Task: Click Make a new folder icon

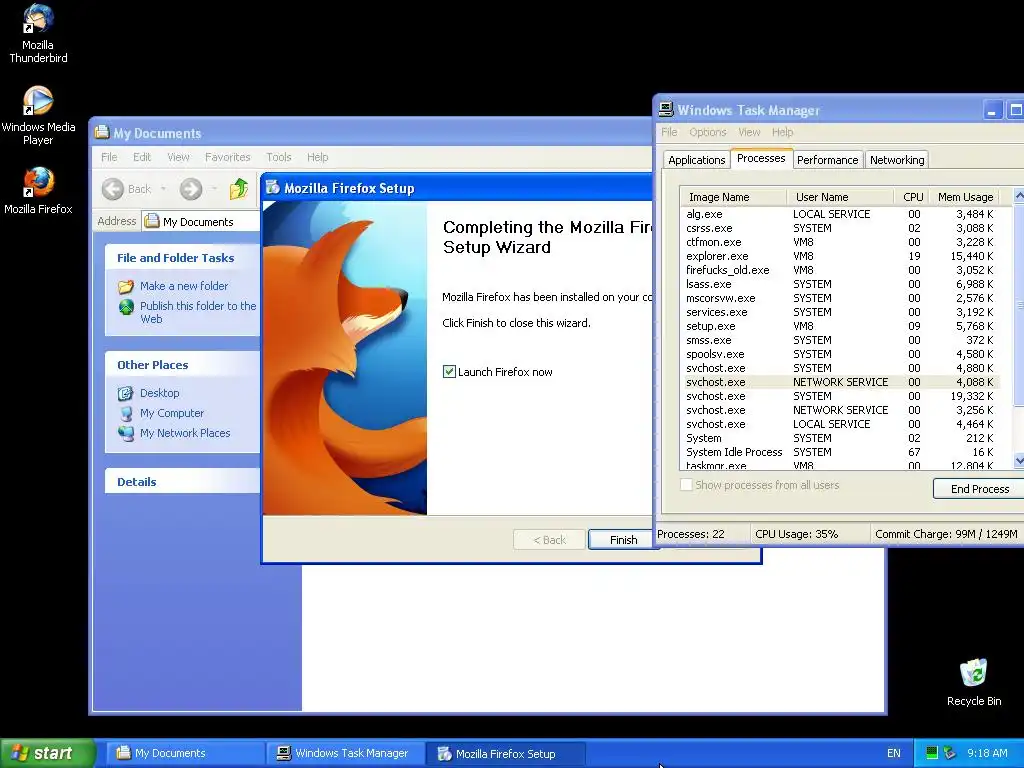Action: coord(126,286)
